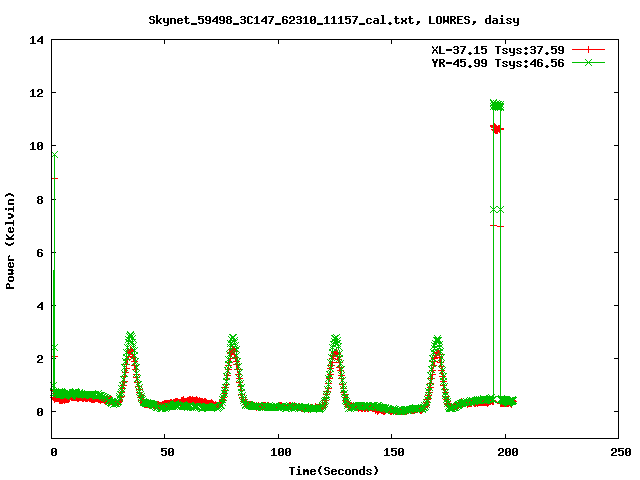
Task: Click the y-axis tick label 10
Action: pos(37,146)
